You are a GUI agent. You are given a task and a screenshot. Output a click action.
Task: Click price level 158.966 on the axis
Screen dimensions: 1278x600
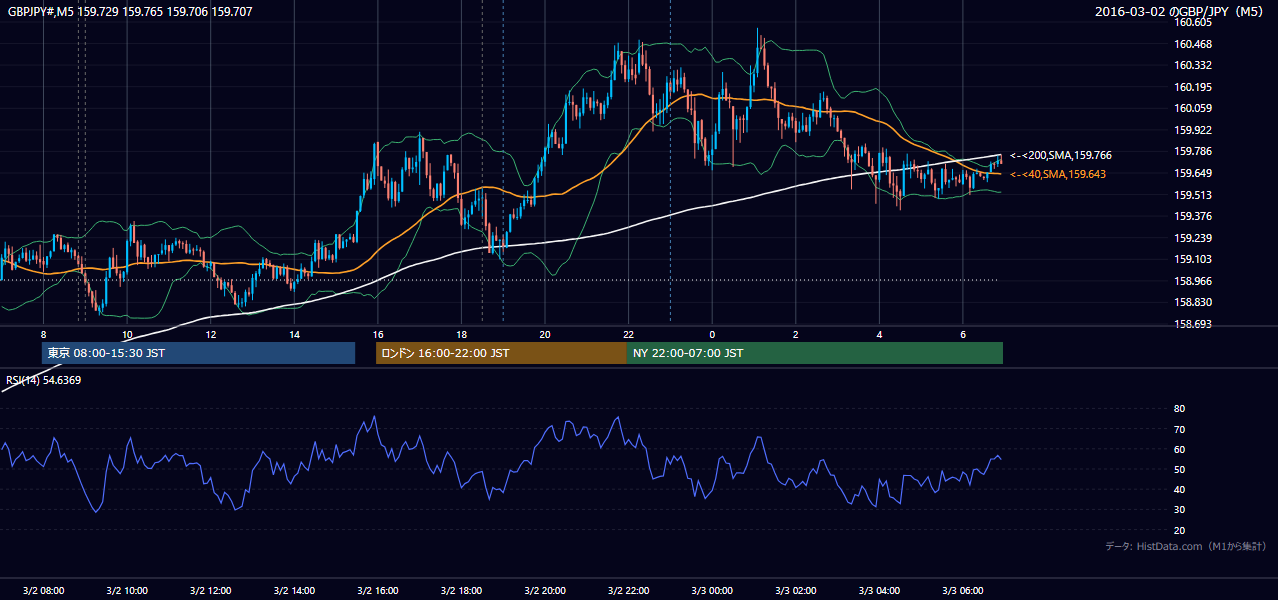click(x=1193, y=281)
